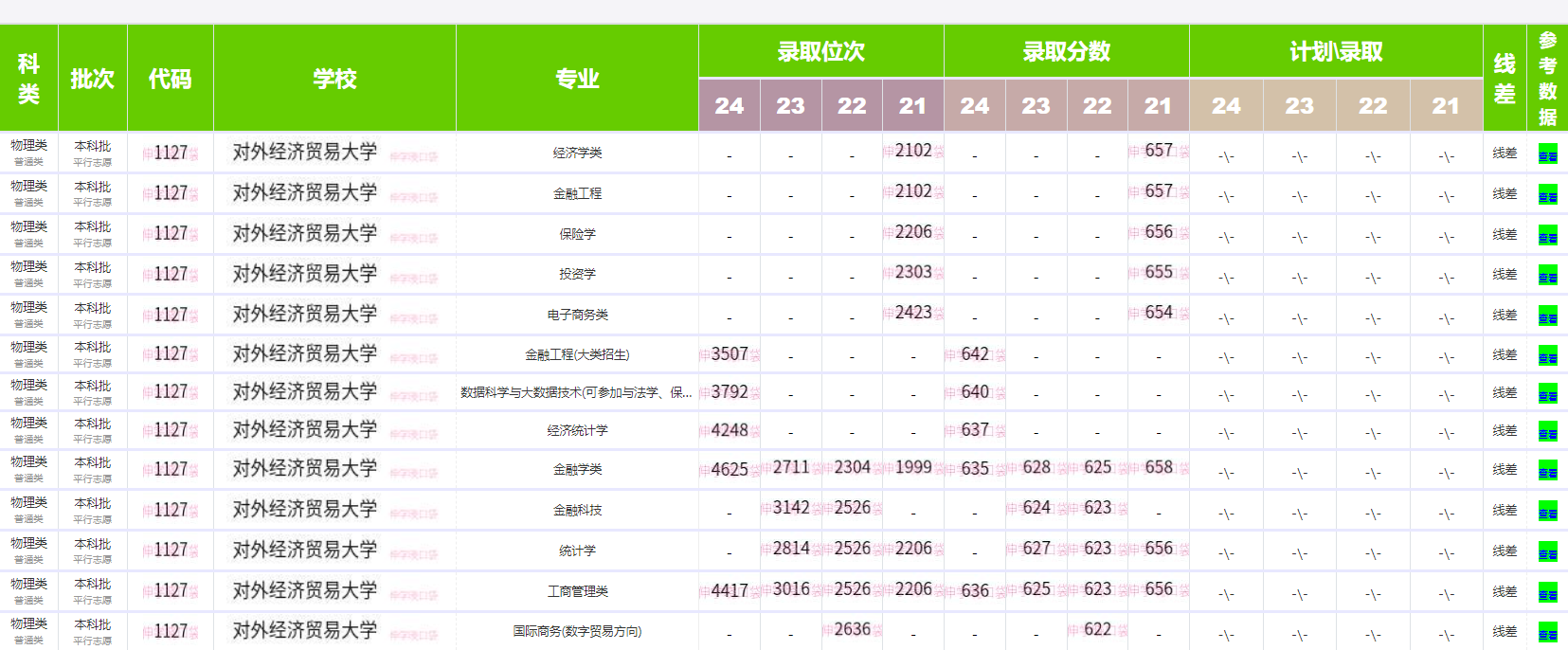Image resolution: width=1568 pixels, height=650 pixels.
Task: Click 线差 link in 经济统计学 row
Action: [x=1505, y=430]
